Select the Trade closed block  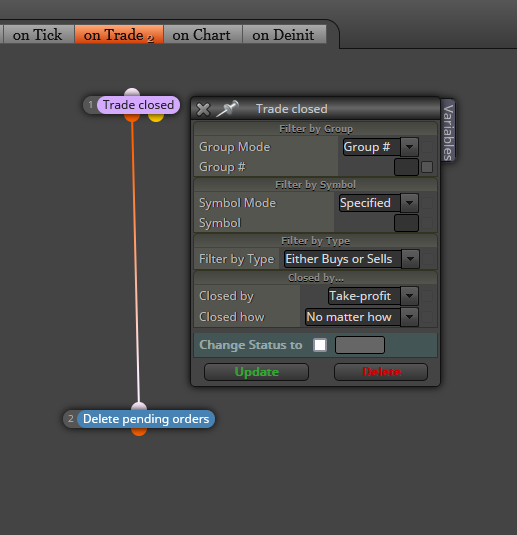pos(138,105)
